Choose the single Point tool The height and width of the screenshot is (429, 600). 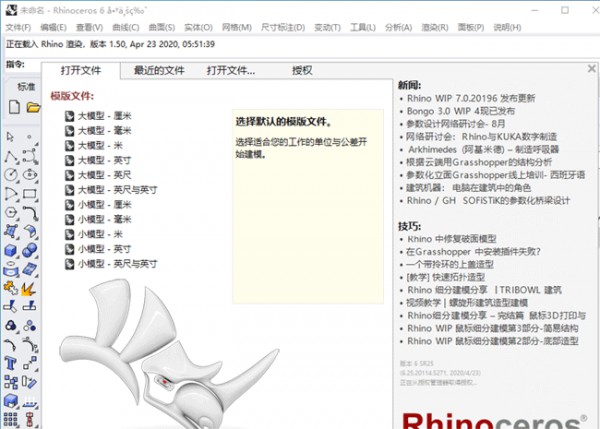29,137
